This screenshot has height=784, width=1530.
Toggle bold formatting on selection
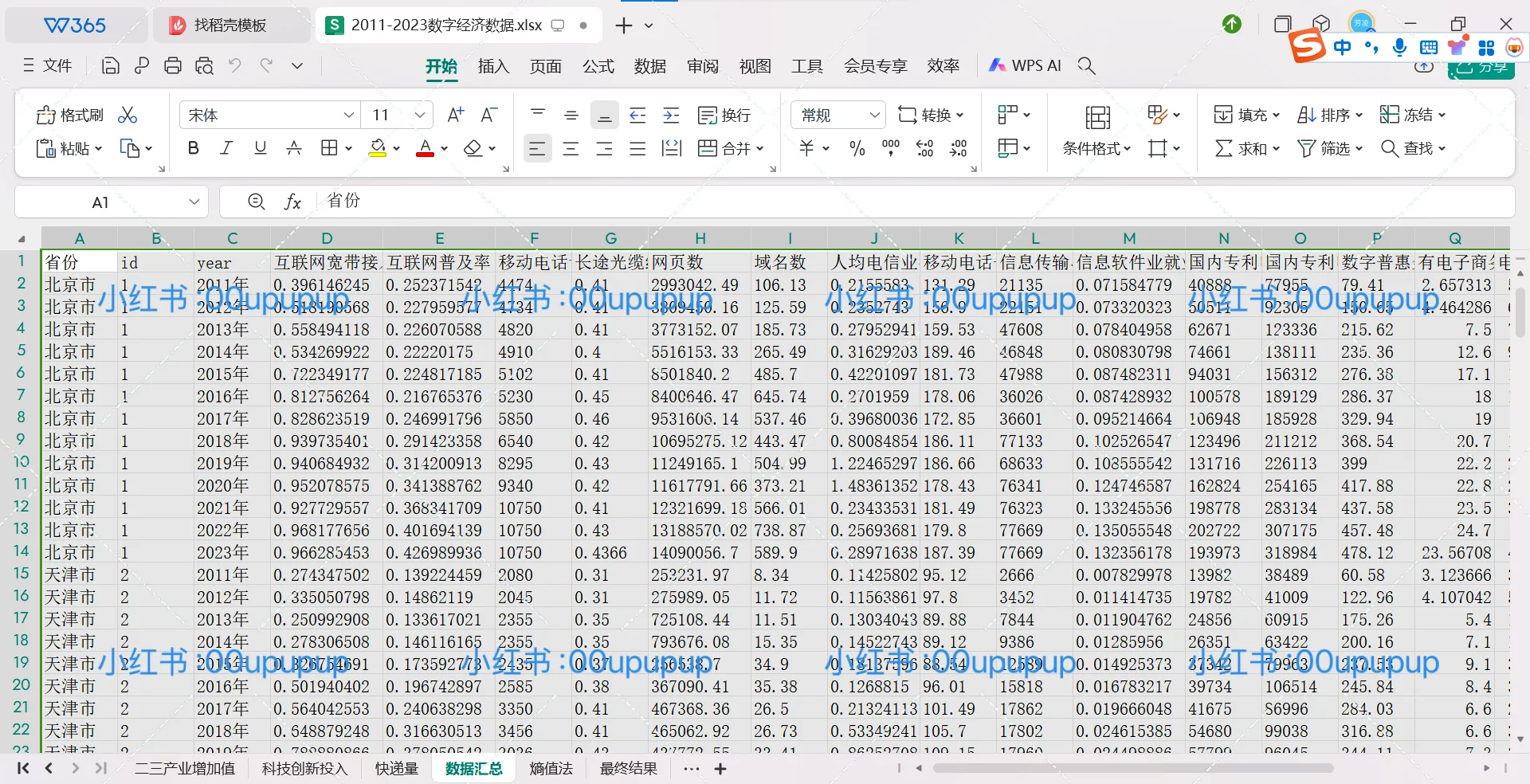[x=193, y=148]
